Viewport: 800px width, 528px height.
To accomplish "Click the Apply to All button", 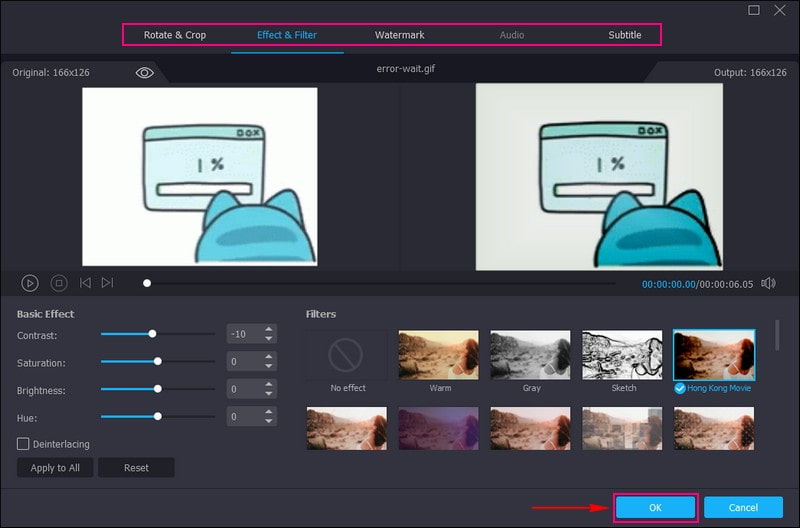I will 55,468.
